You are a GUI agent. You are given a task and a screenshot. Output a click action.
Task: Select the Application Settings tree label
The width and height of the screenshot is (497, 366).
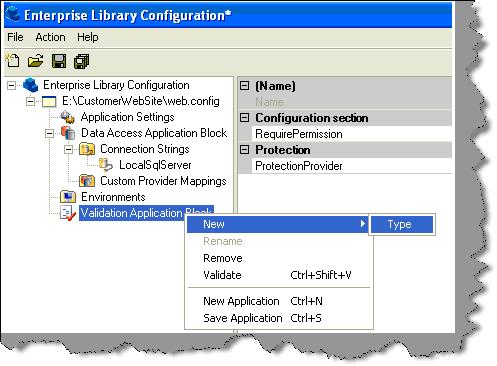pos(127,117)
